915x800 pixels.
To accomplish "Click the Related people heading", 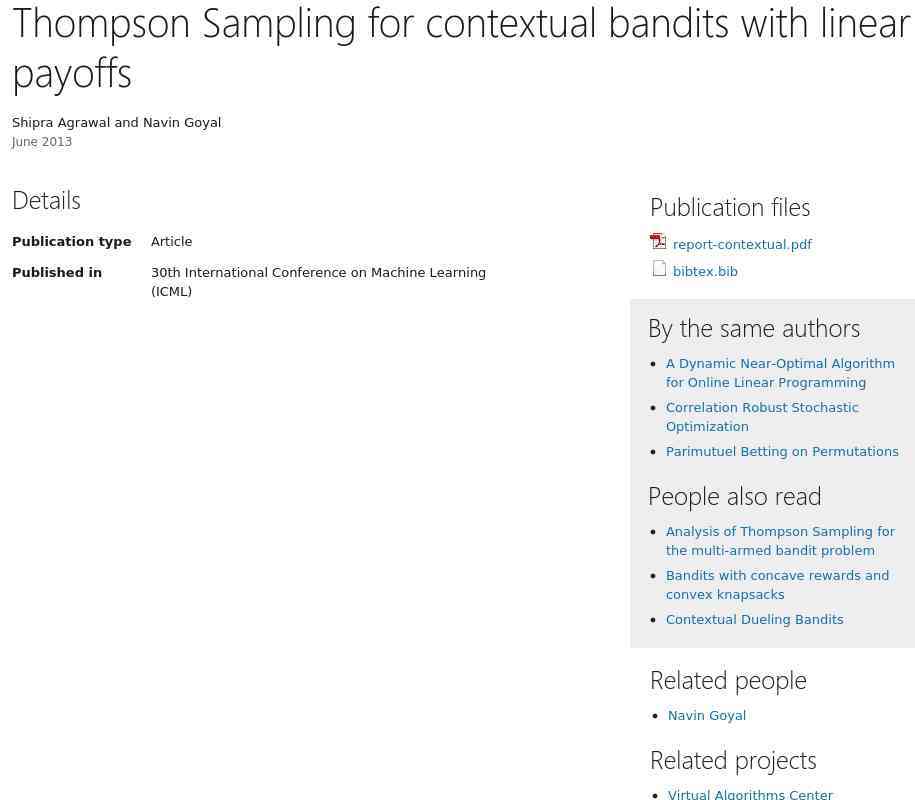I will click(x=728, y=681).
